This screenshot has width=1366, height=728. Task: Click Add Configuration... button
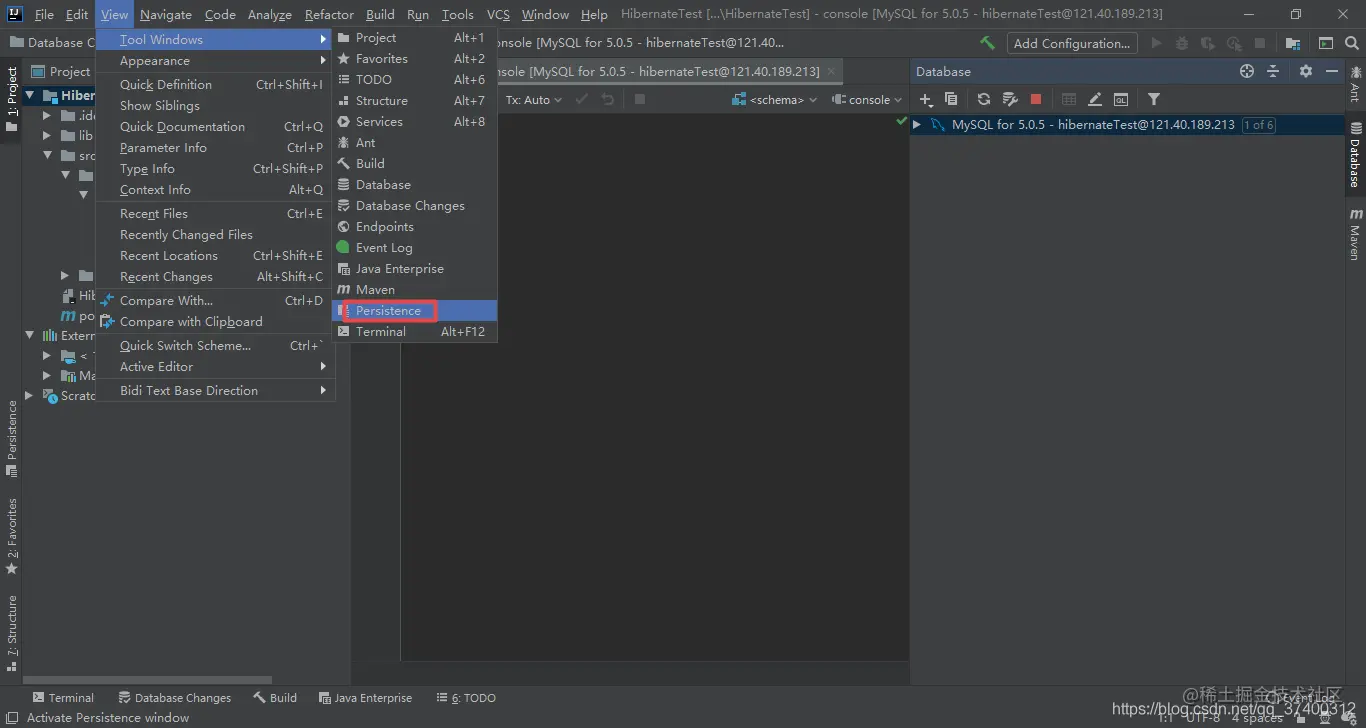tap(1072, 43)
